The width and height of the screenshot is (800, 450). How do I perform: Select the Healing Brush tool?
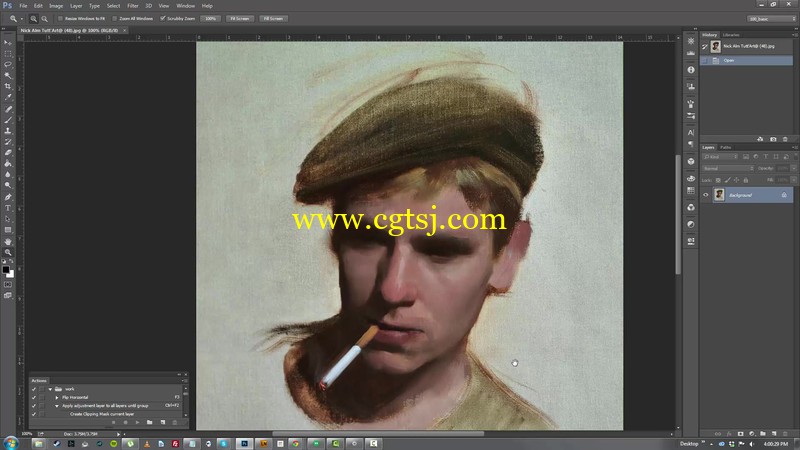coord(8,109)
